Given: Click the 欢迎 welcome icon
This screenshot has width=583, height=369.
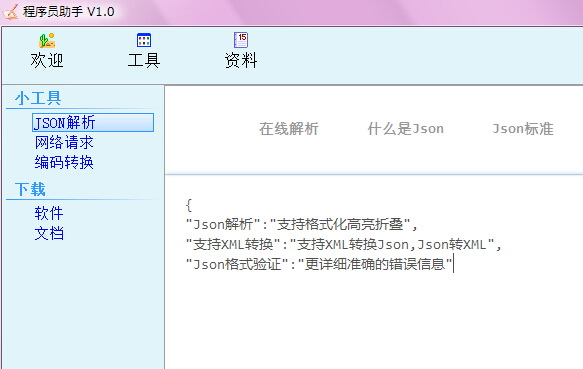Looking at the screenshot, I should pos(47,40).
